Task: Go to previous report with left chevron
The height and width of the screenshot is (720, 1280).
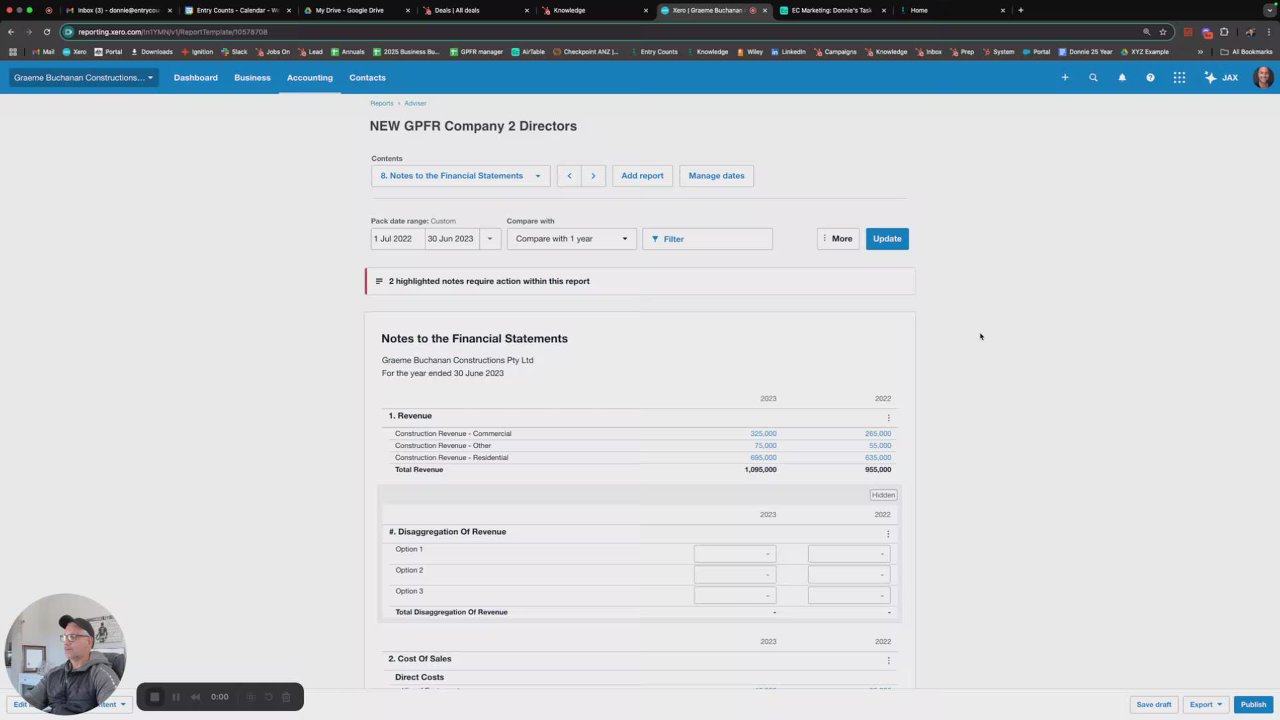Action: point(569,176)
